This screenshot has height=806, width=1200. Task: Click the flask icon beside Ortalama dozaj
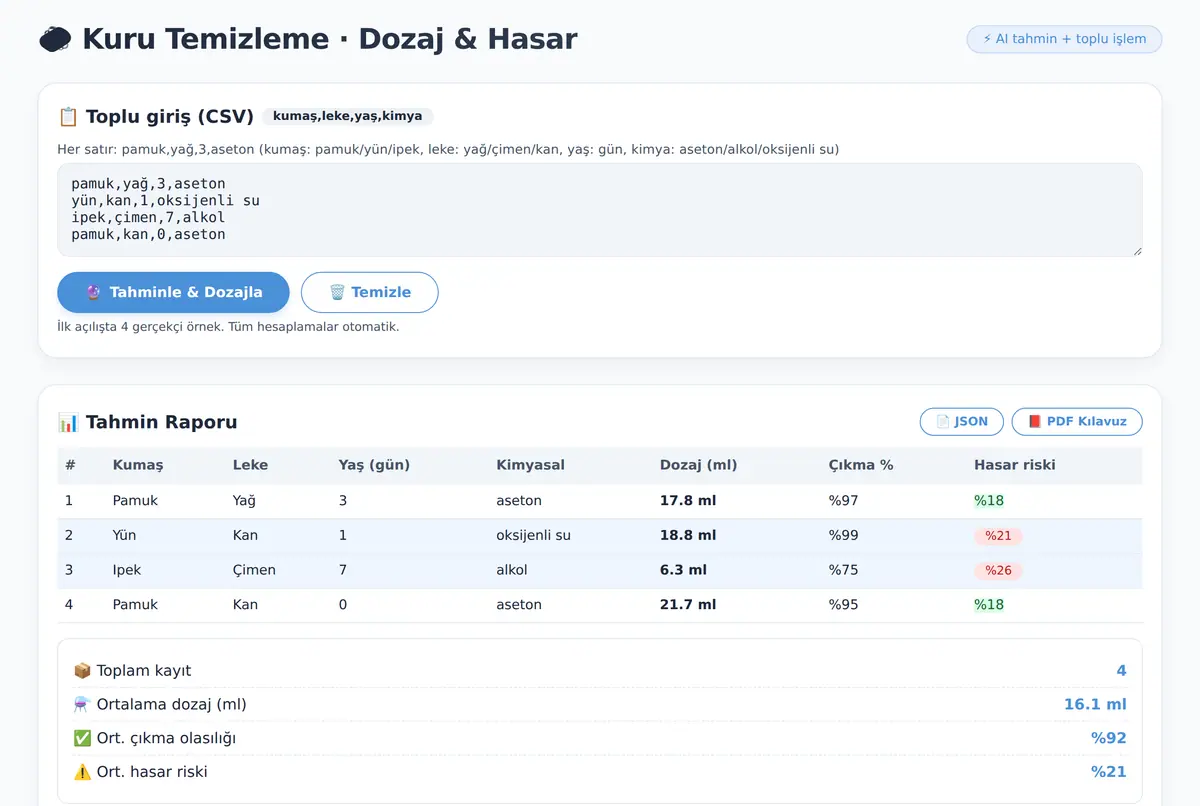82,704
